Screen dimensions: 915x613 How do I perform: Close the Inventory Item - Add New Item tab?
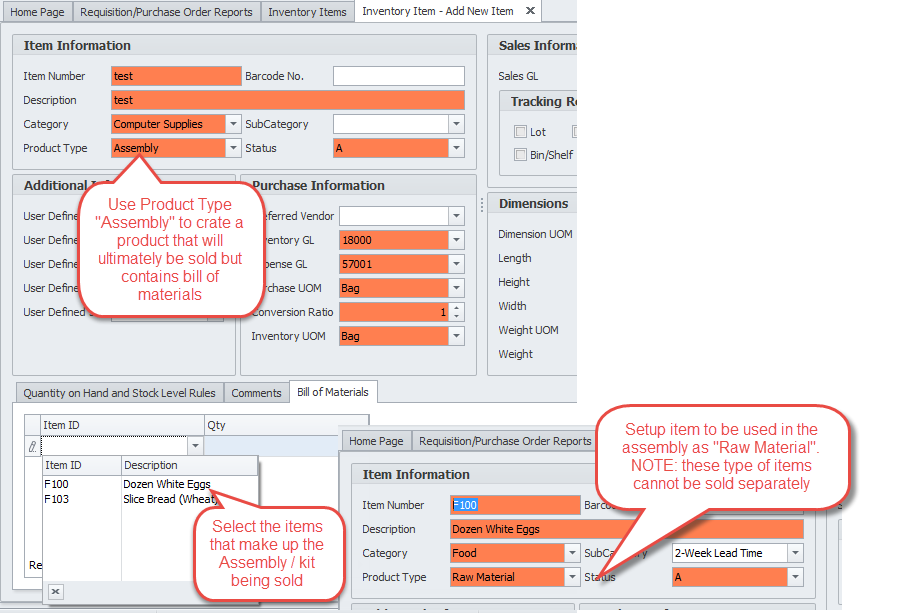point(530,11)
